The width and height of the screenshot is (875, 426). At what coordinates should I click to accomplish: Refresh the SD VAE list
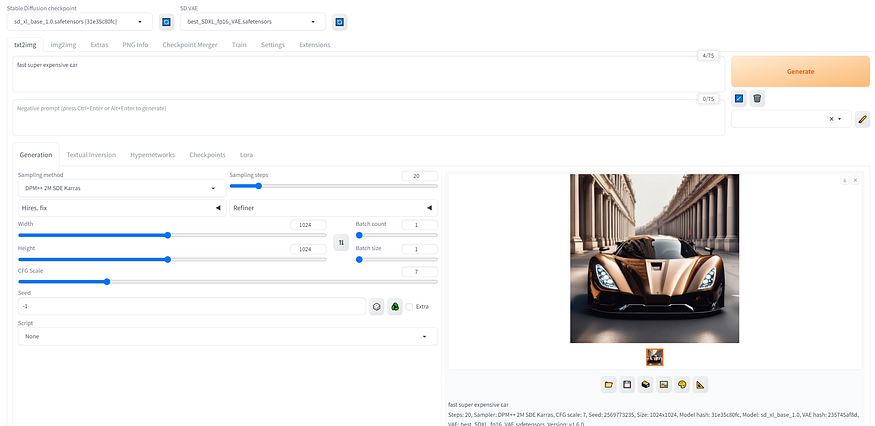[x=340, y=22]
